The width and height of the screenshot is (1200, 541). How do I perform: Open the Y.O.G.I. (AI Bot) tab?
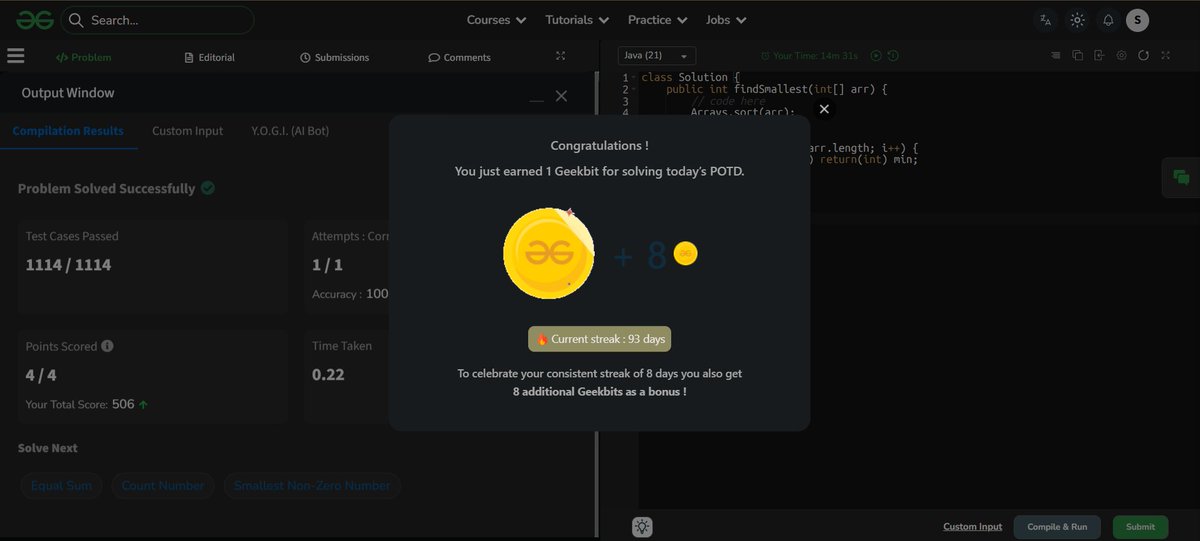click(290, 131)
